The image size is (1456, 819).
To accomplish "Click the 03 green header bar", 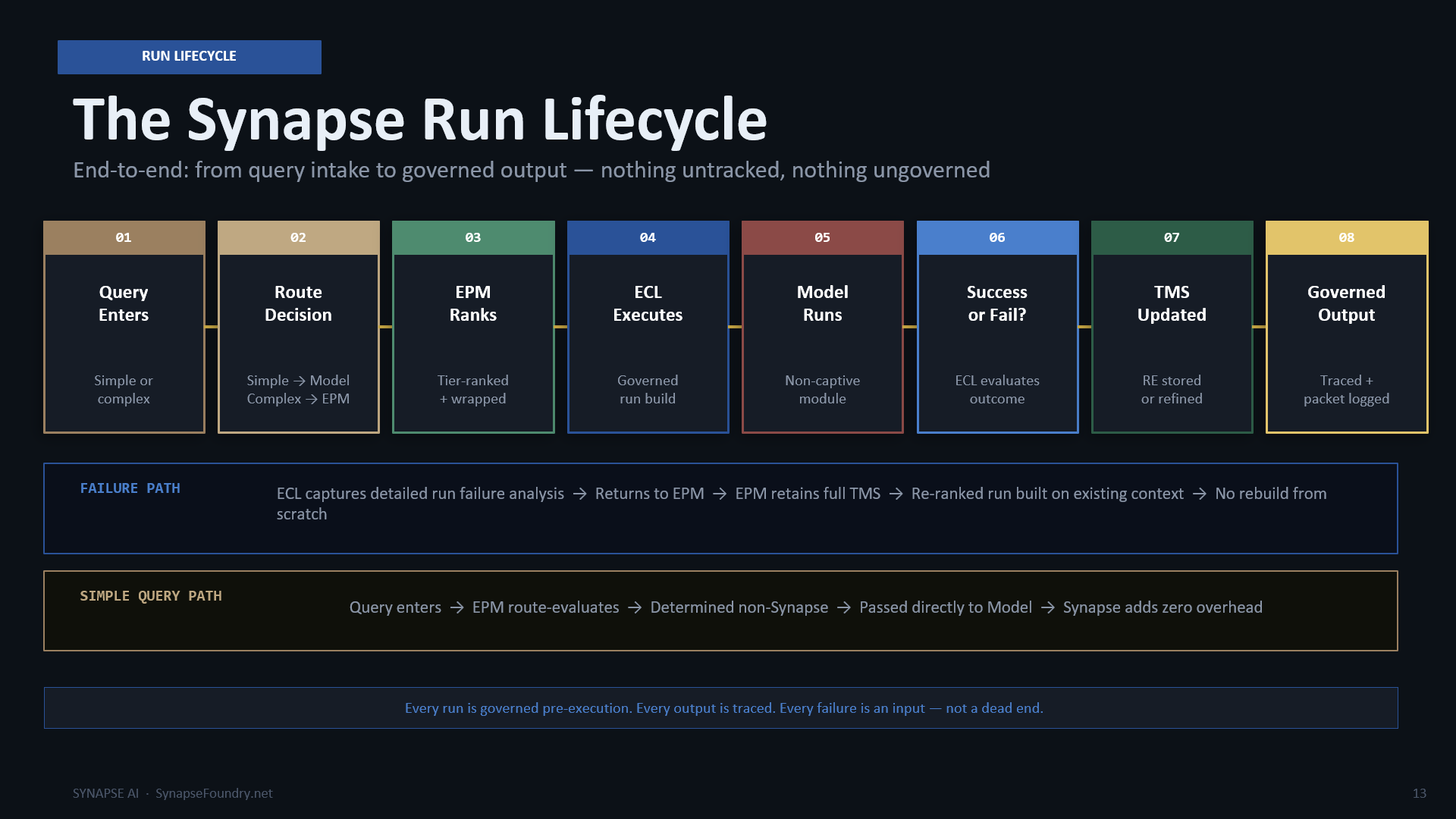I will (x=473, y=237).
